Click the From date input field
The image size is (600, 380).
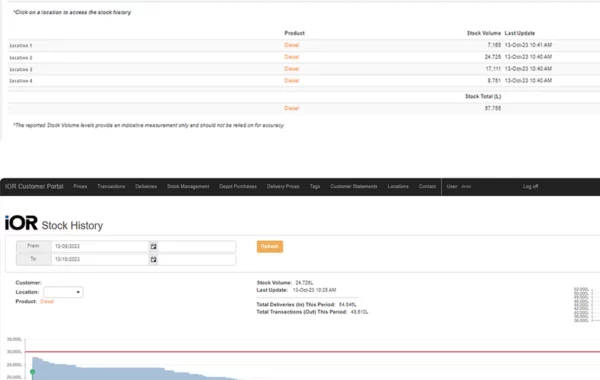[x=100, y=246]
